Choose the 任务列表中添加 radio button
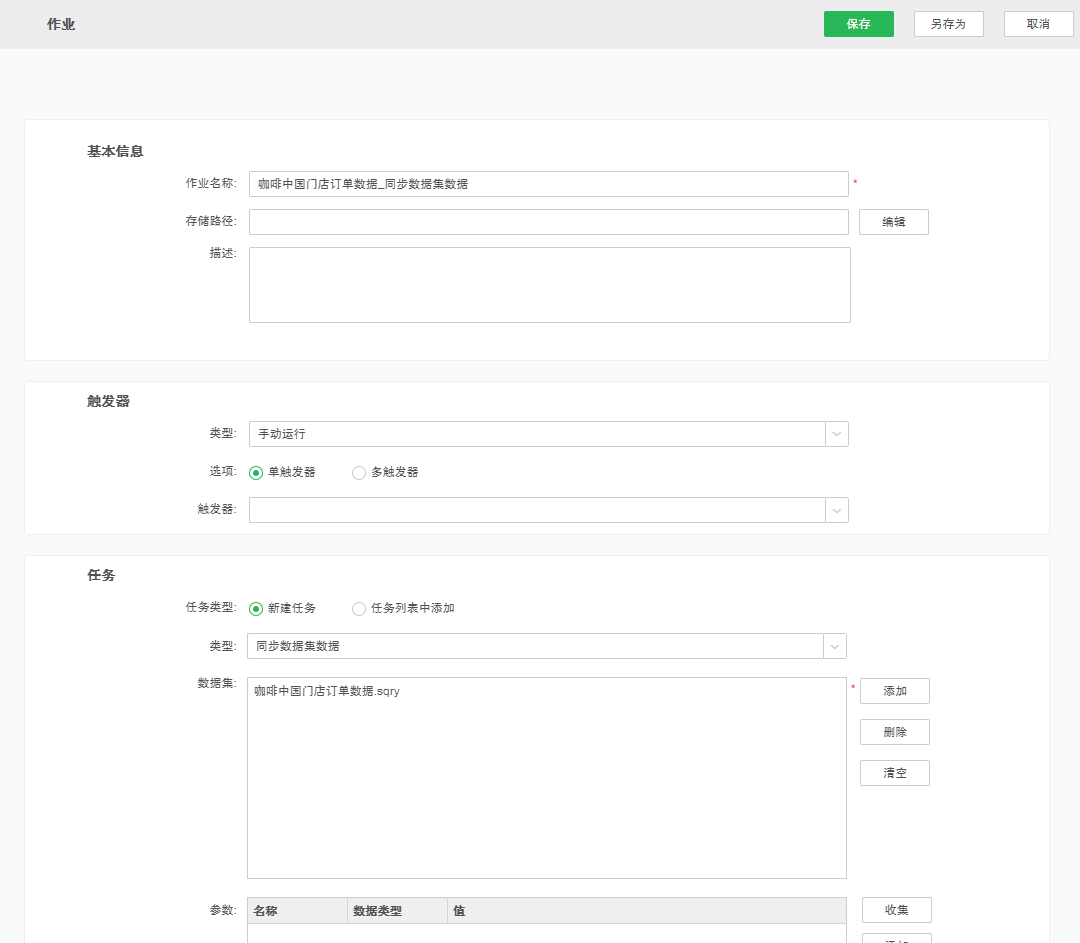 pos(359,609)
